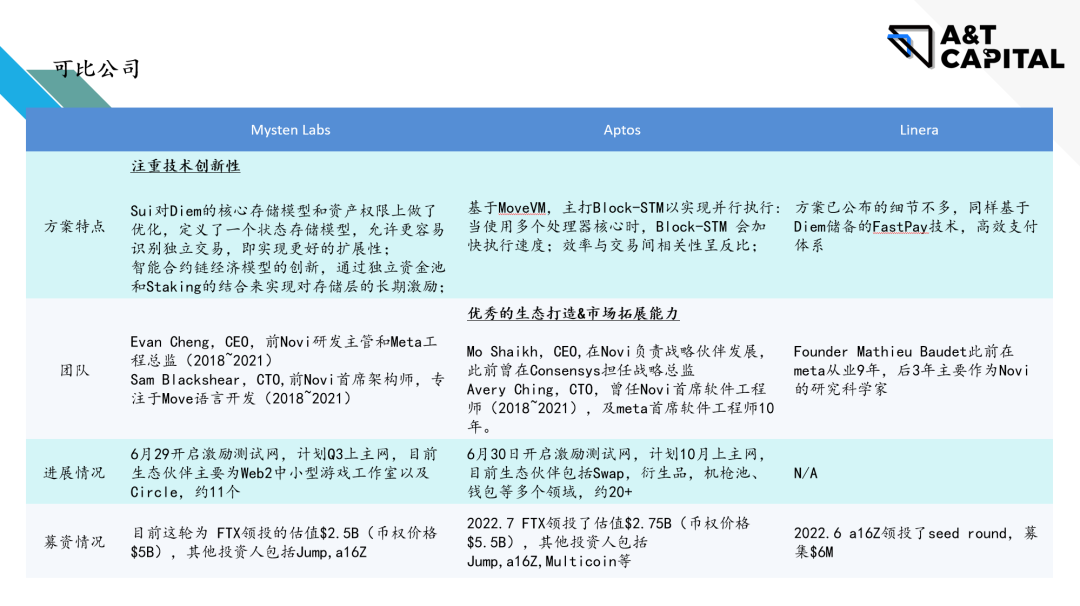Click the N/A cell for Linera
This screenshot has width=1080, height=606.
pos(805,473)
